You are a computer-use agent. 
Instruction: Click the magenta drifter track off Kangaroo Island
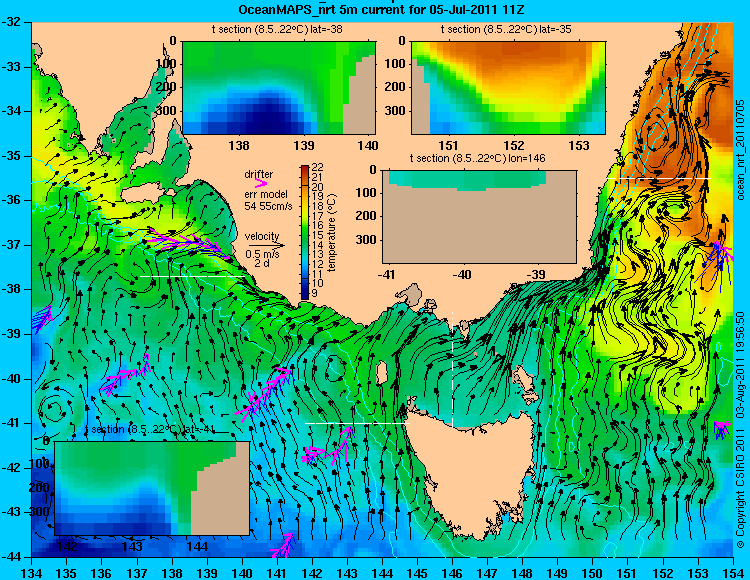(x=189, y=243)
